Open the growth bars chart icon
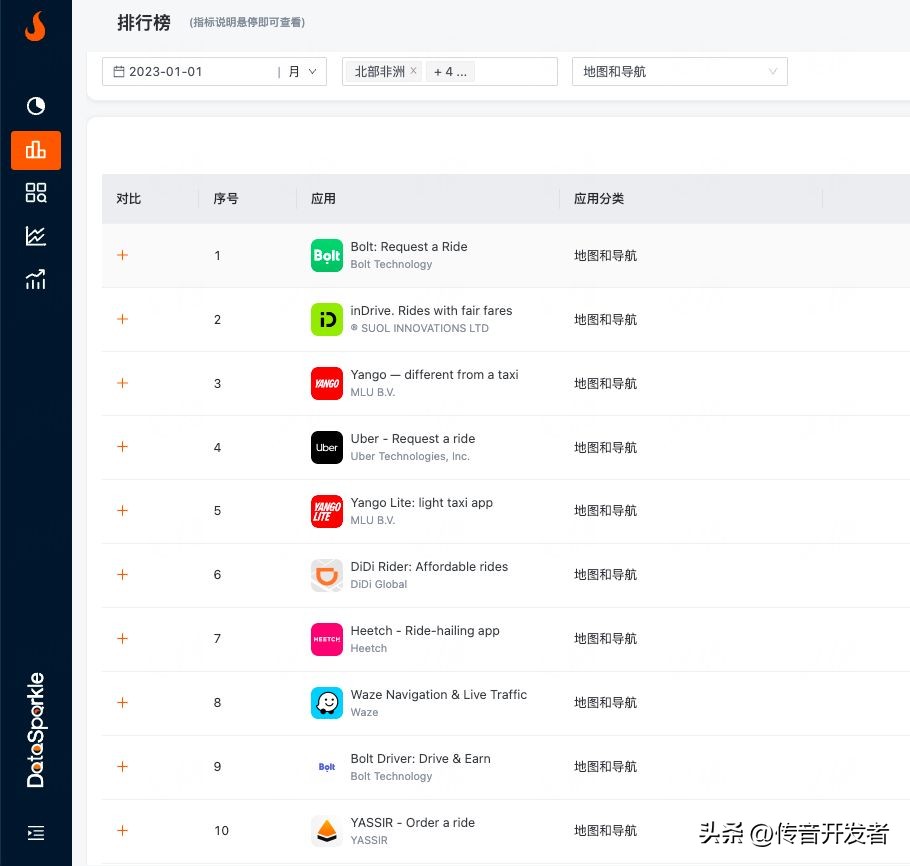Image resolution: width=910 pixels, height=866 pixels. click(x=36, y=280)
